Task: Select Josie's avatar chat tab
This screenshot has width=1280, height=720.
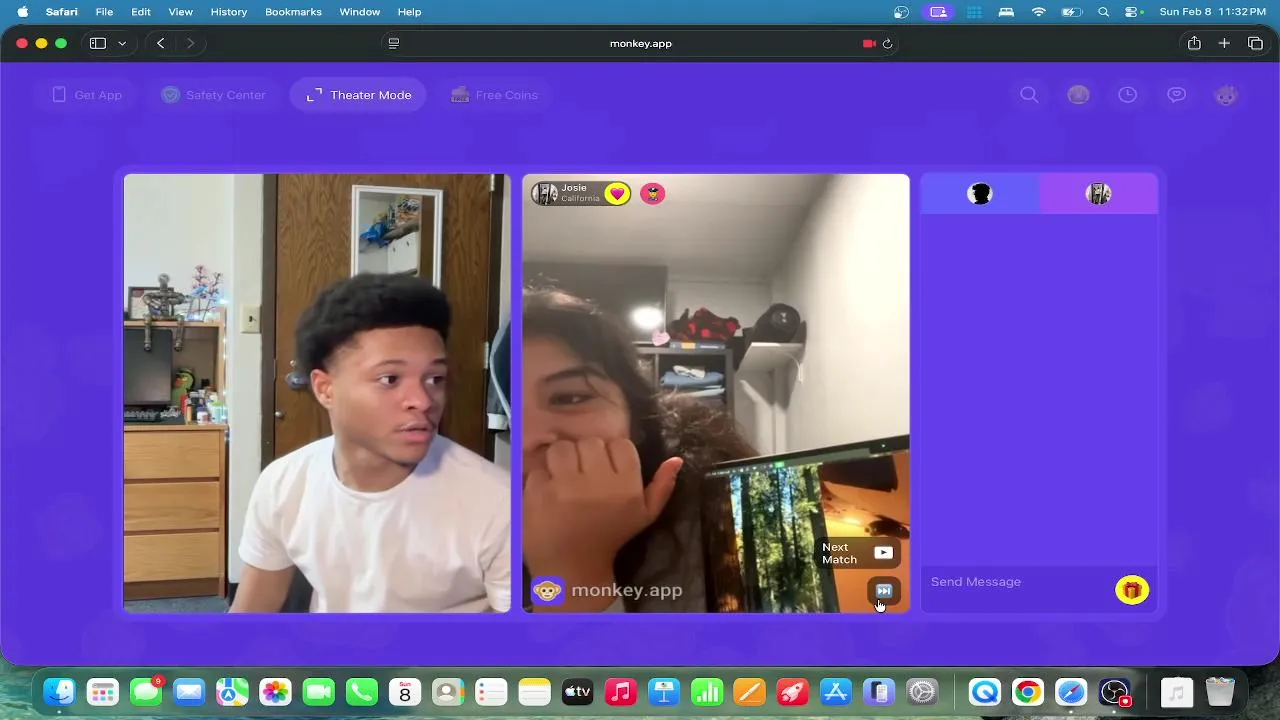Action: [1098, 194]
